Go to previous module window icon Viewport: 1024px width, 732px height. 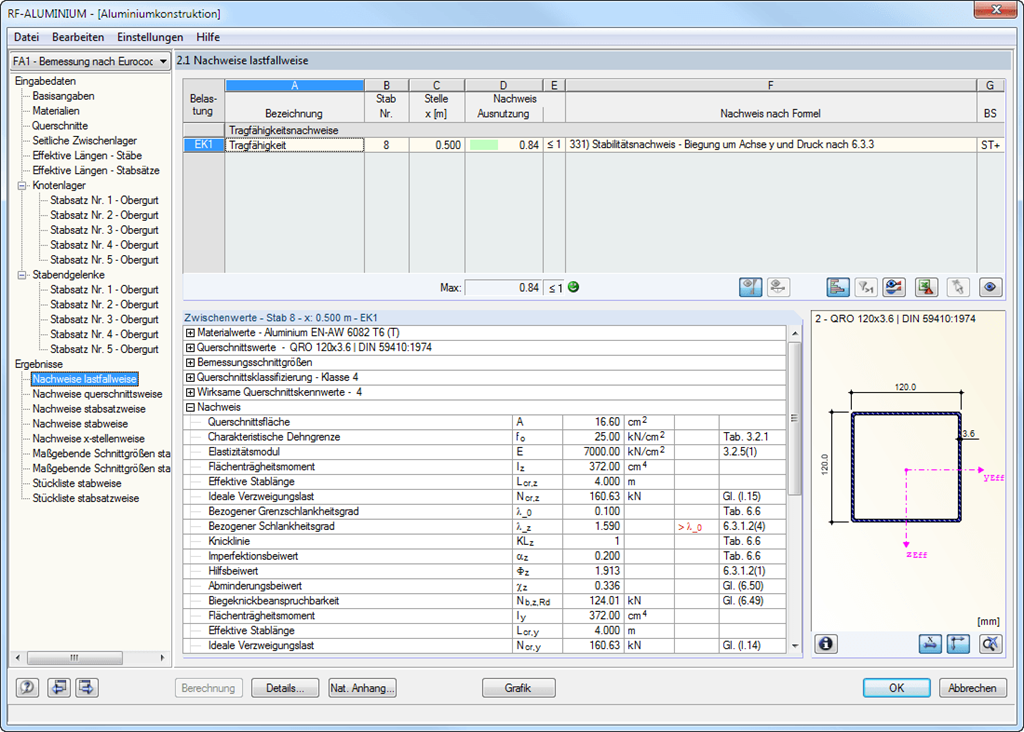pos(59,688)
